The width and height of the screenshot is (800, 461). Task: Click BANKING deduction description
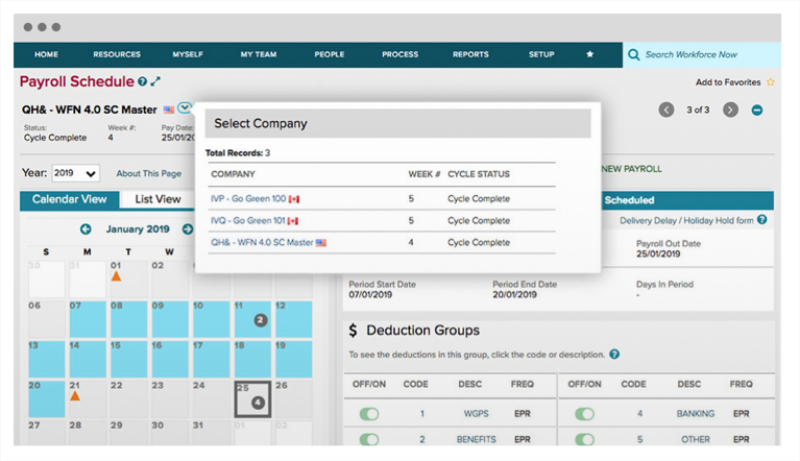695,414
